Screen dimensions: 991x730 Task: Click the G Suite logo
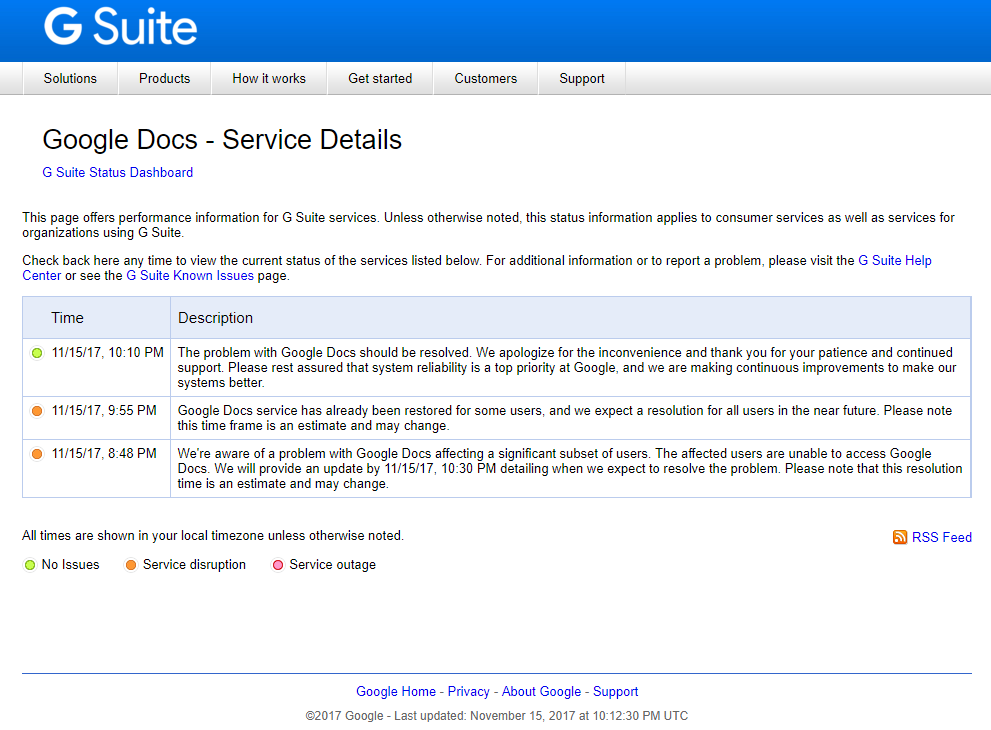[x=120, y=27]
